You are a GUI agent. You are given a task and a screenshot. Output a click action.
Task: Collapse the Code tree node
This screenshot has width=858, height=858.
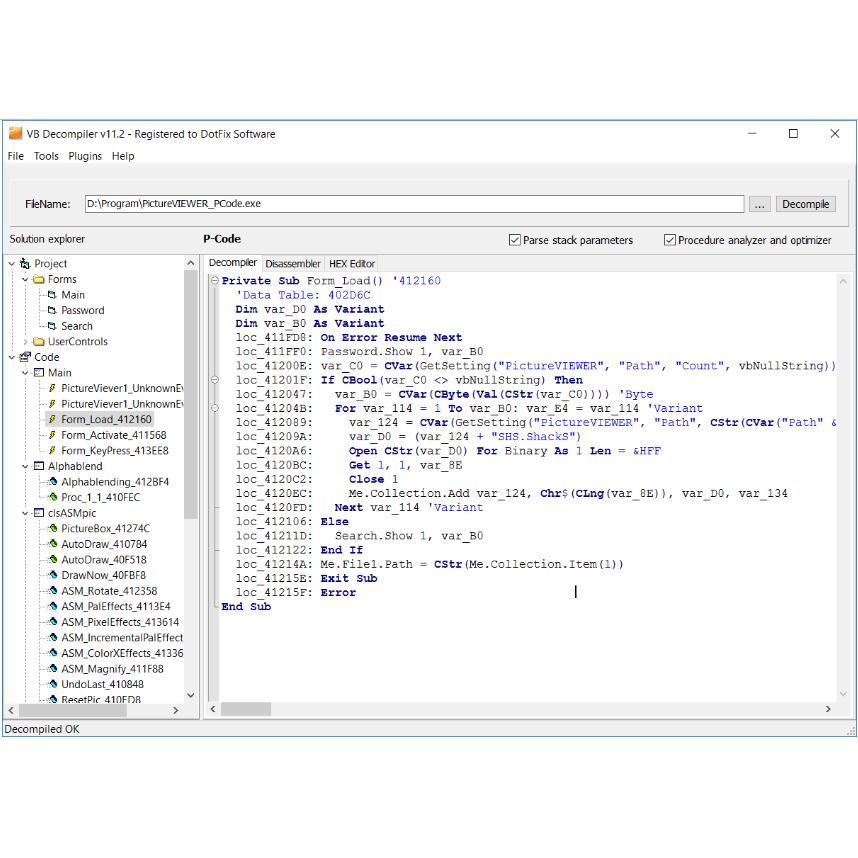click(11, 357)
